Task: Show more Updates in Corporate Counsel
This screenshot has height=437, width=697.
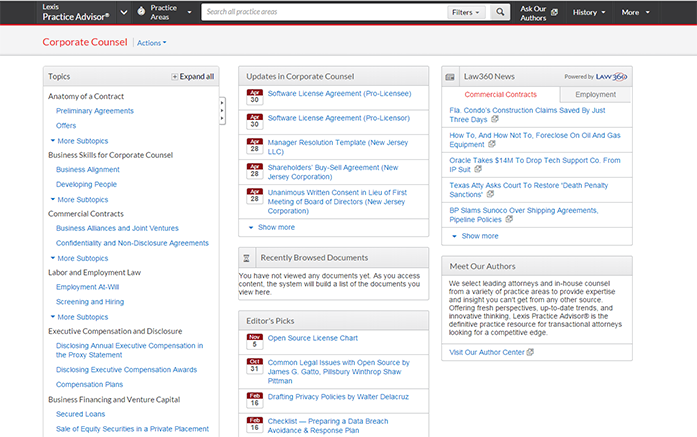Action: [272, 227]
